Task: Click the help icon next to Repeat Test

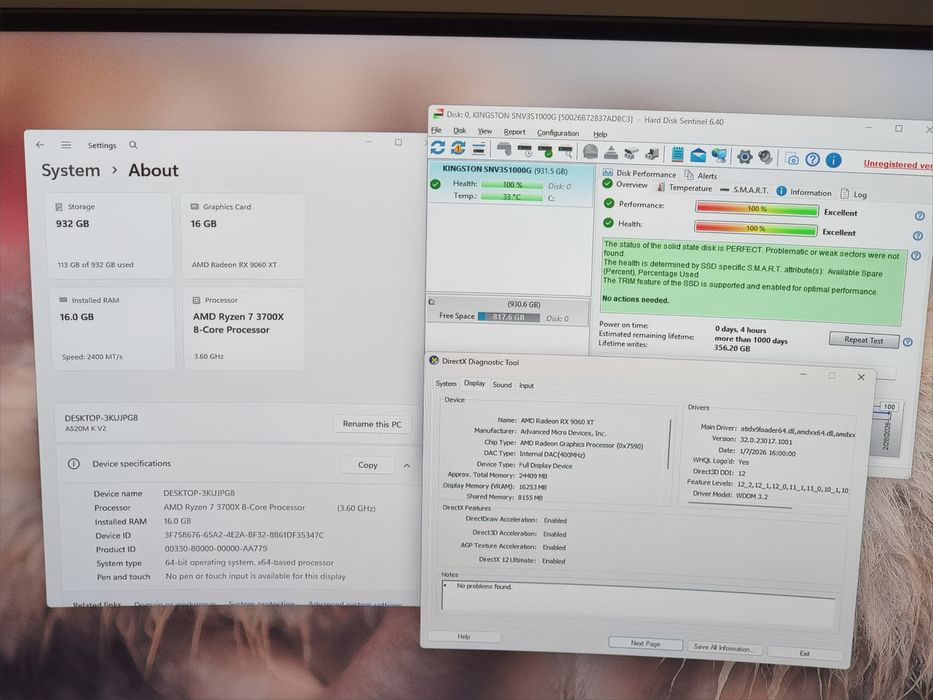Action: tap(907, 342)
